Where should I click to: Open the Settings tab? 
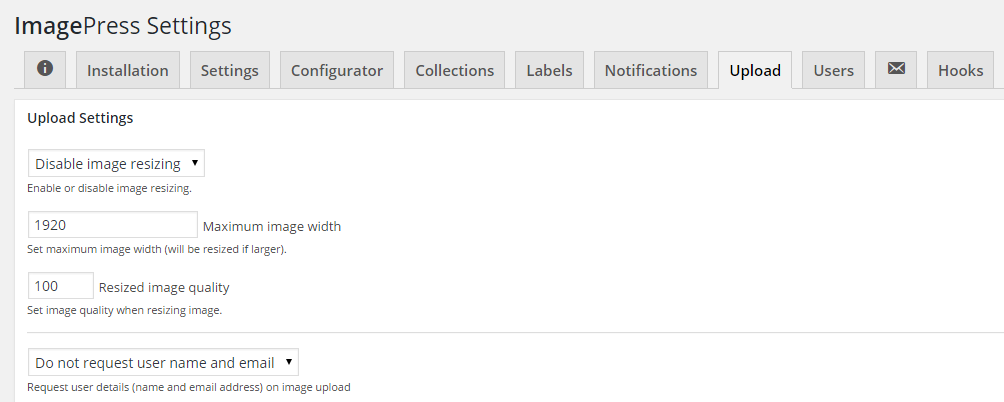click(x=230, y=70)
